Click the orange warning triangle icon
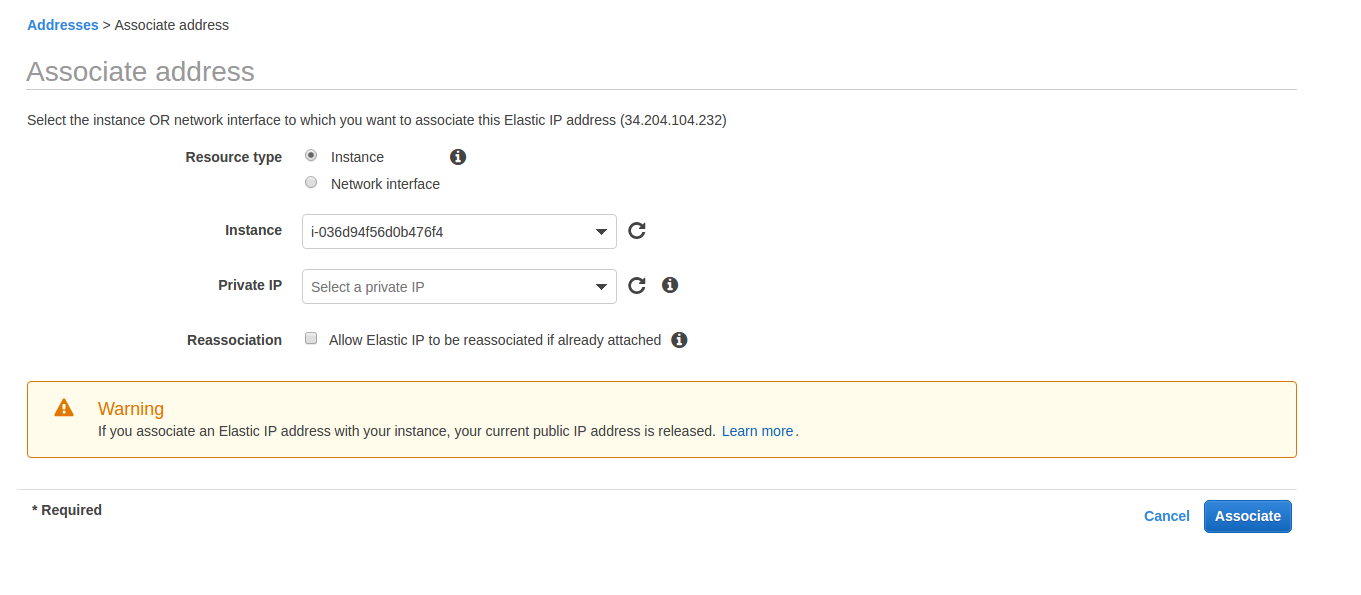This screenshot has width=1361, height=595. pyautogui.click(x=64, y=408)
